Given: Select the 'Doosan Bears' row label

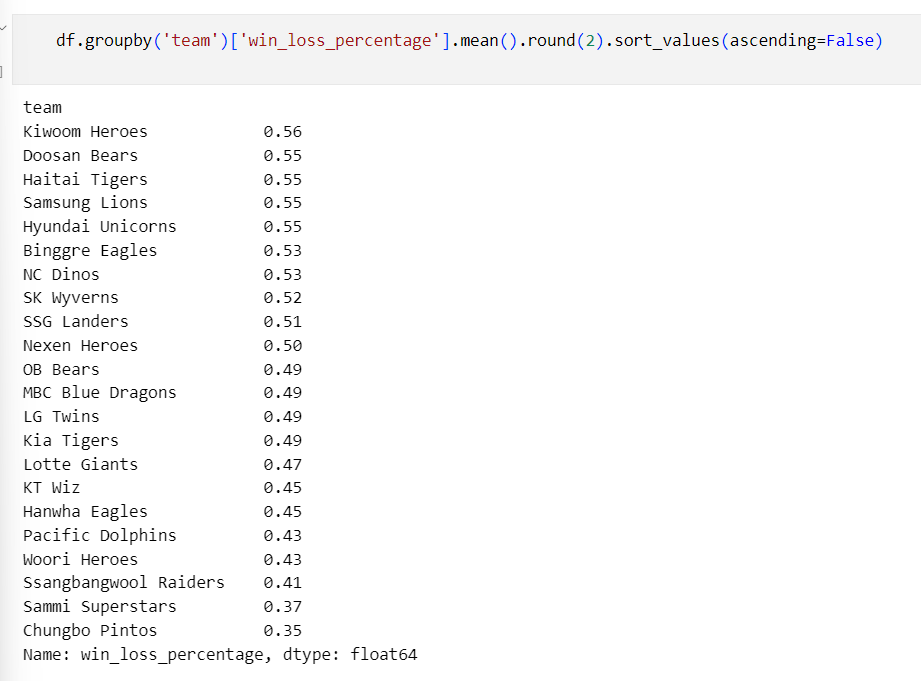Looking at the screenshot, I should click(80, 155).
